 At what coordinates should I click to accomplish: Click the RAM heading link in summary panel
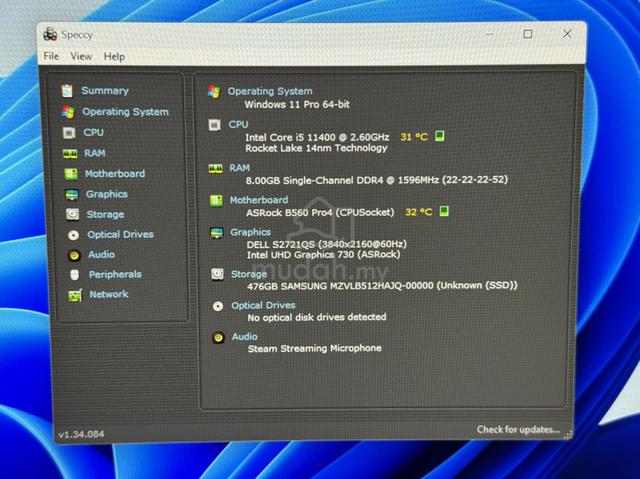tap(239, 168)
